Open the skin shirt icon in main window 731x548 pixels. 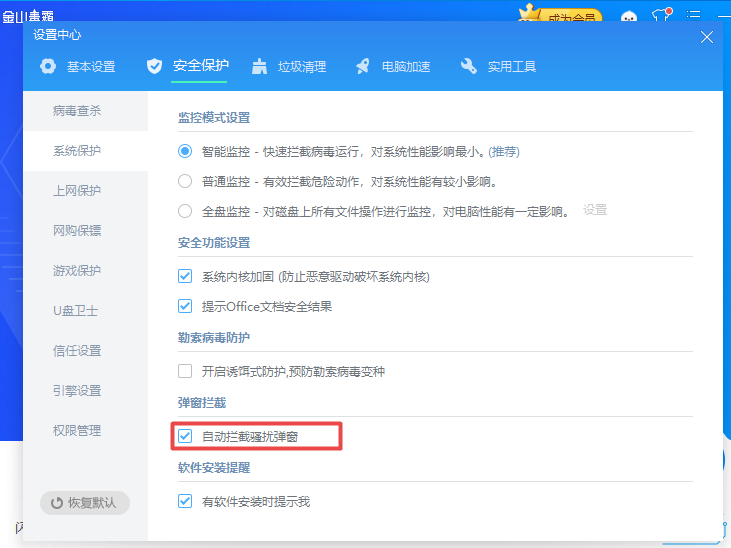pyautogui.click(x=662, y=14)
